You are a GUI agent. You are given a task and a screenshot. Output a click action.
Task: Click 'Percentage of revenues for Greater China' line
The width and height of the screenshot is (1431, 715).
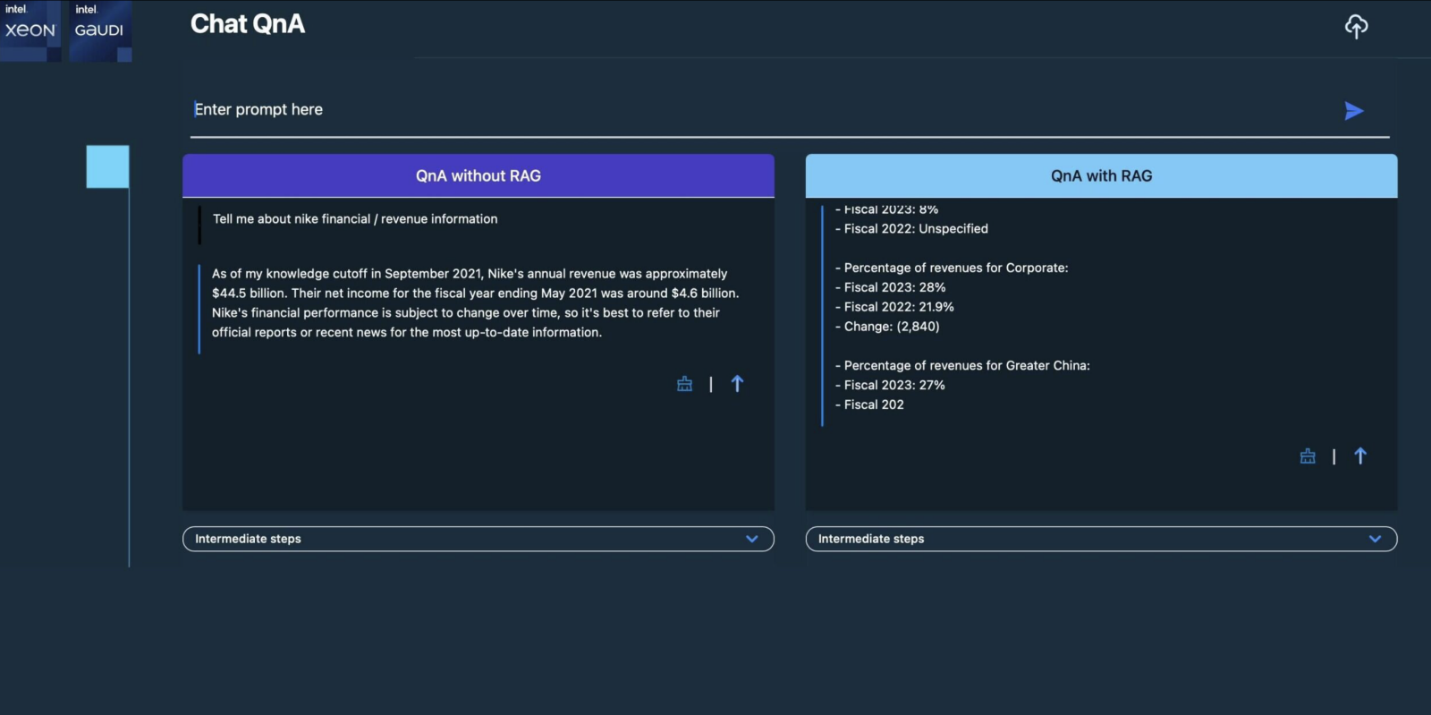[x=963, y=366]
